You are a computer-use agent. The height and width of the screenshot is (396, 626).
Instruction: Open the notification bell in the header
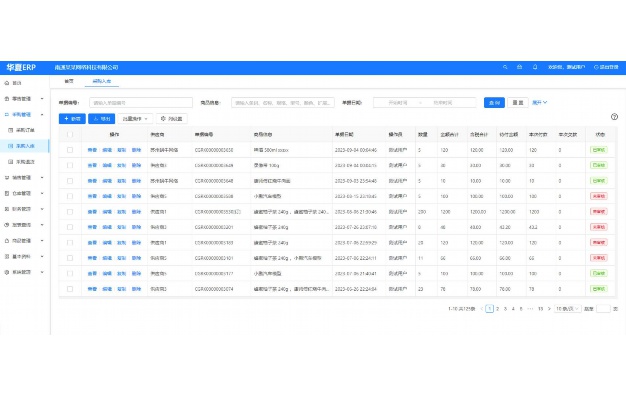[x=535, y=67]
